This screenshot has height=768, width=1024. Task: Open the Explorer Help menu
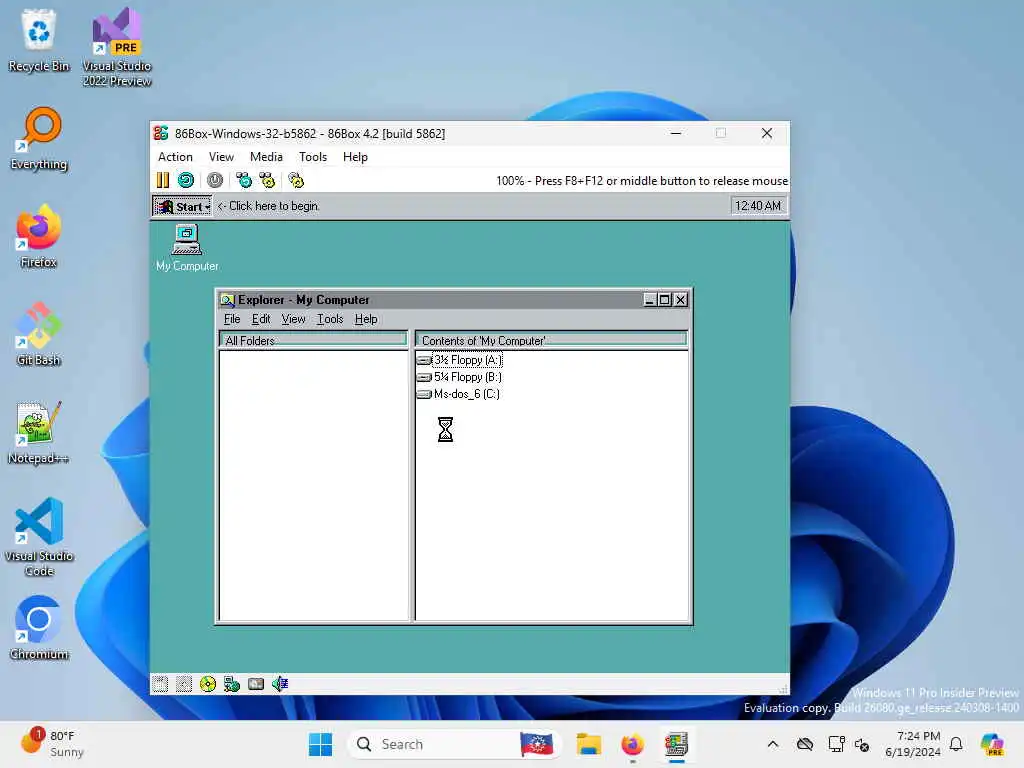click(366, 319)
